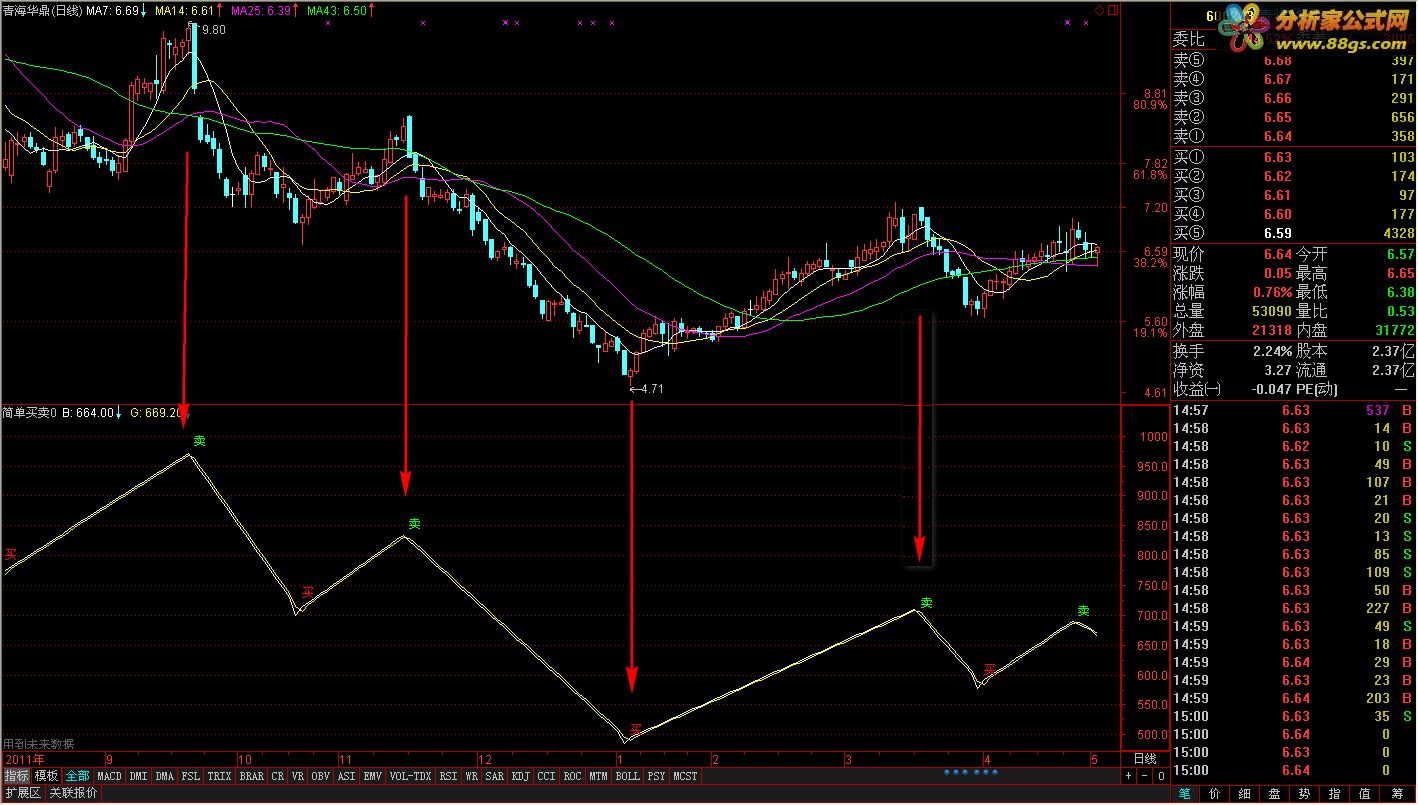Click the 换手 2.24% value
1418x805 pixels.
tap(1272, 351)
